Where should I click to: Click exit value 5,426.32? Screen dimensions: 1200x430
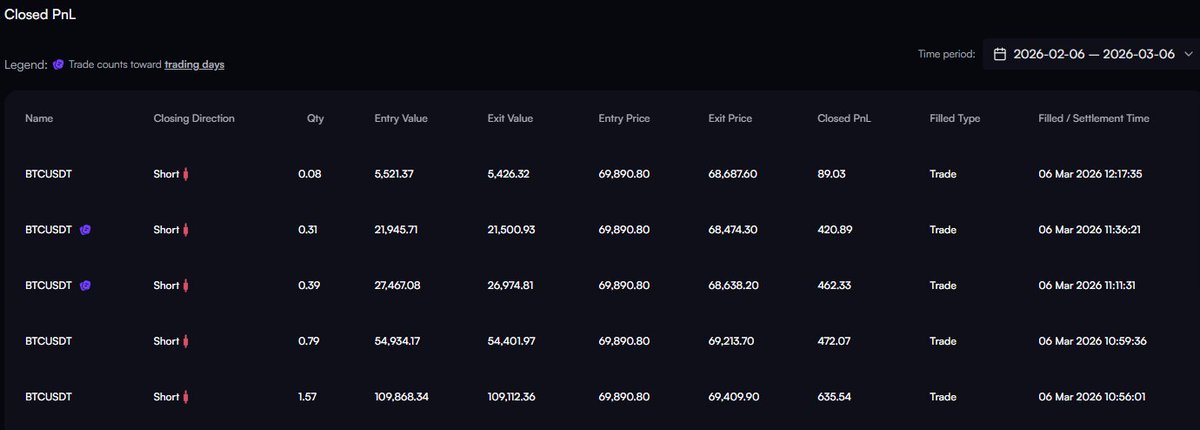[x=508, y=174]
